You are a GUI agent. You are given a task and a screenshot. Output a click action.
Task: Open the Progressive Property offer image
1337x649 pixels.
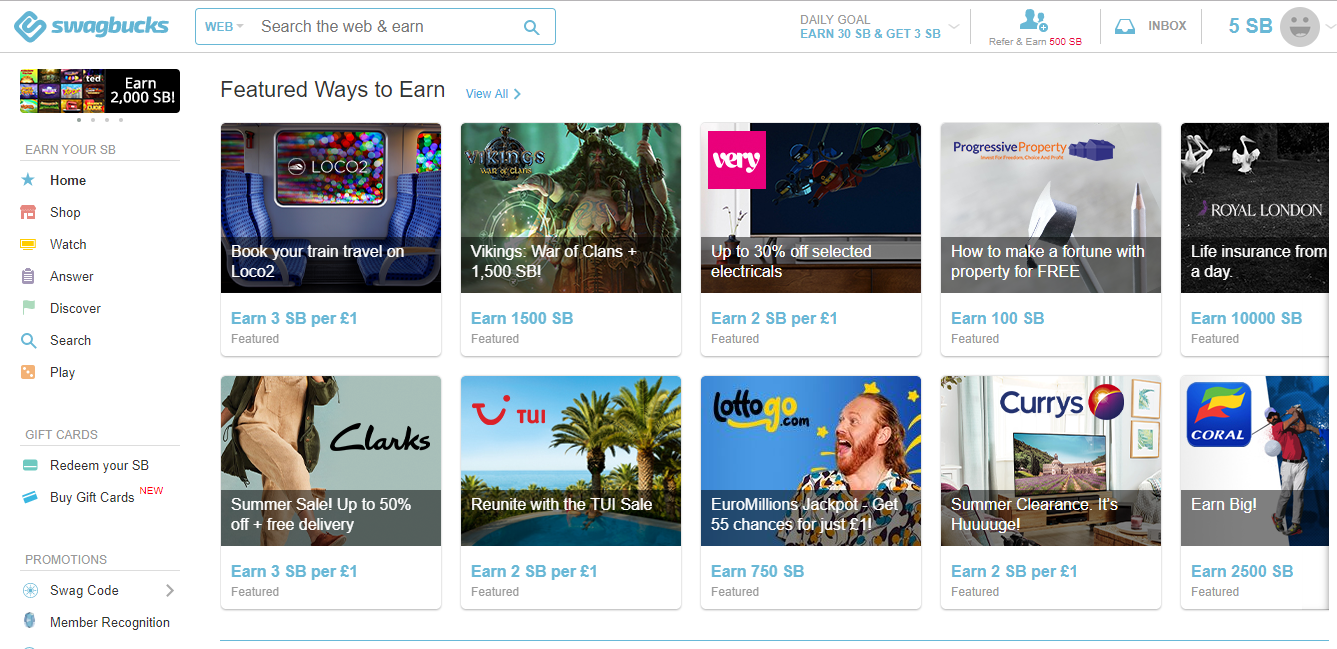1051,208
